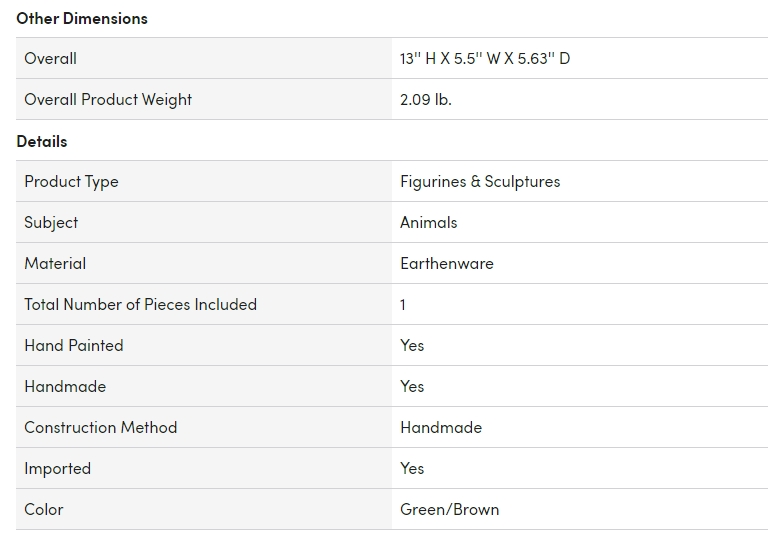Click the Color row label
The image size is (770, 538).
coord(44,509)
